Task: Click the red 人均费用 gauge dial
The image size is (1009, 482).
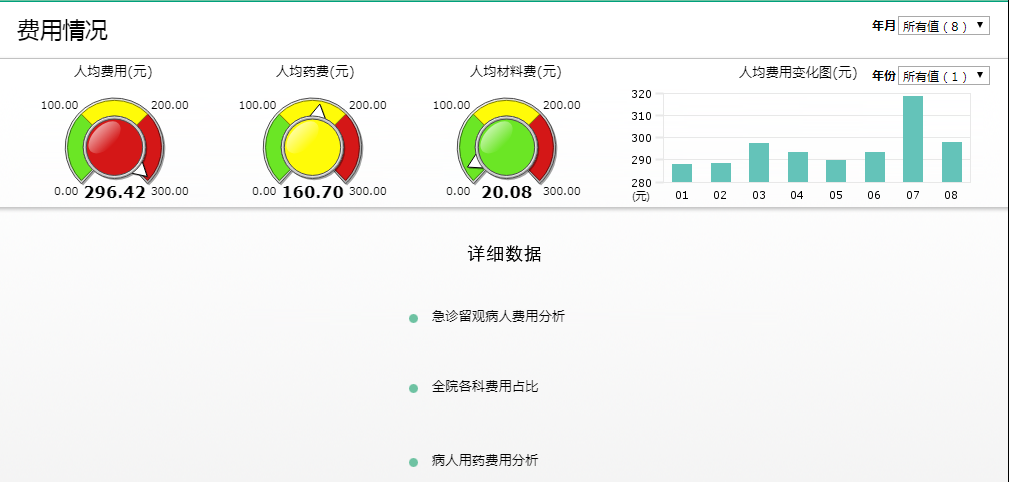Action: pos(113,142)
